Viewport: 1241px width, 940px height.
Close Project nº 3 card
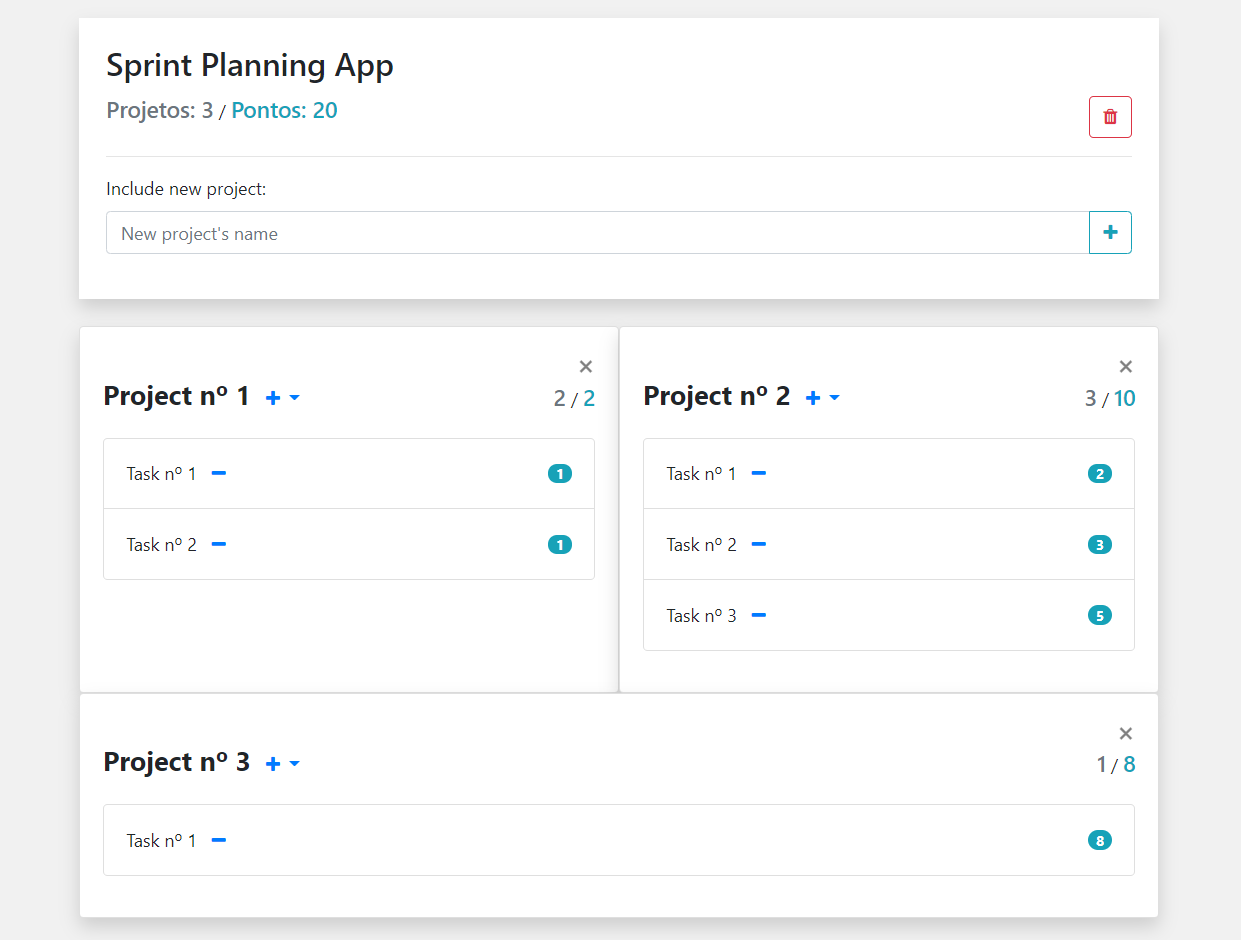[1126, 734]
